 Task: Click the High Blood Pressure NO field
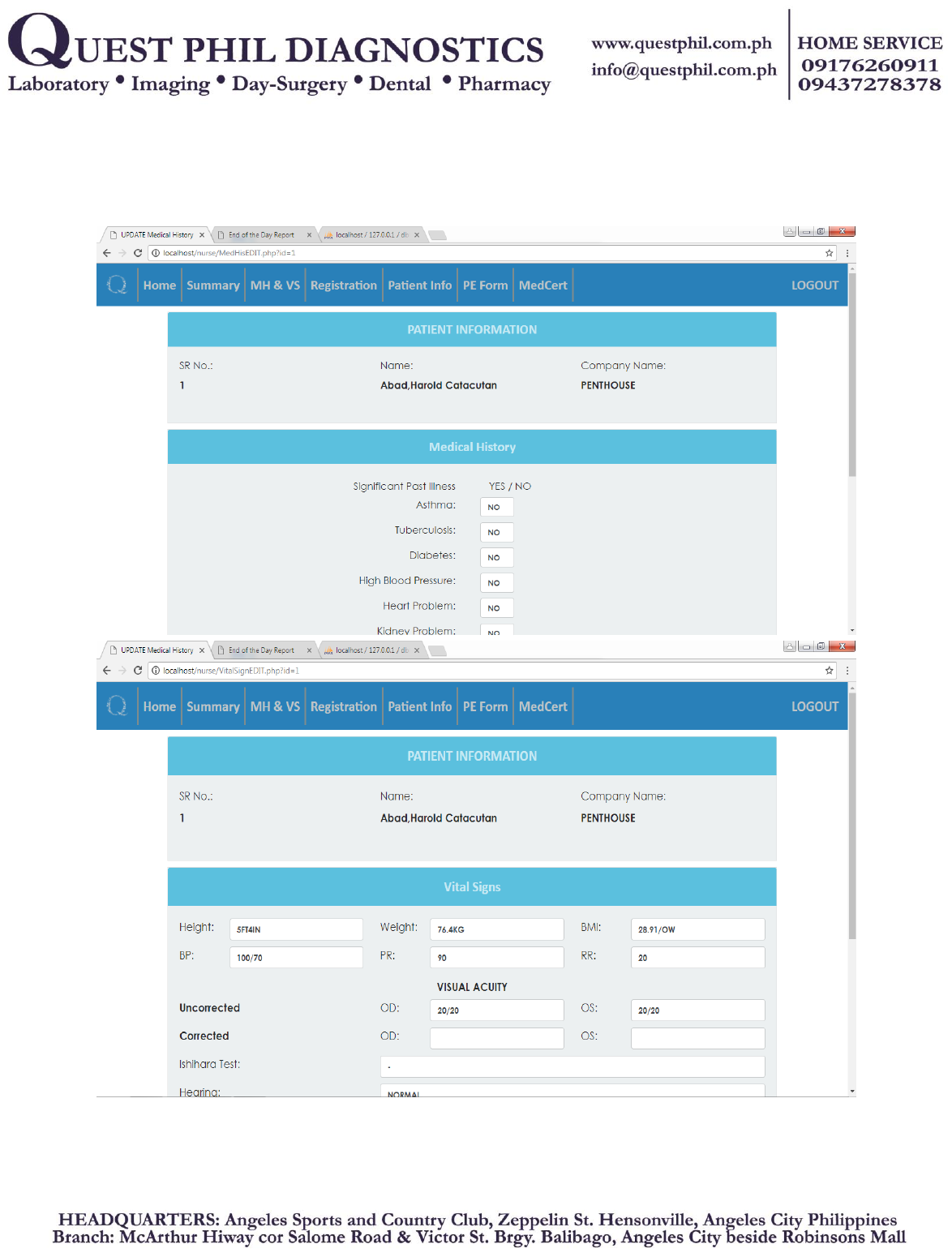(496, 582)
